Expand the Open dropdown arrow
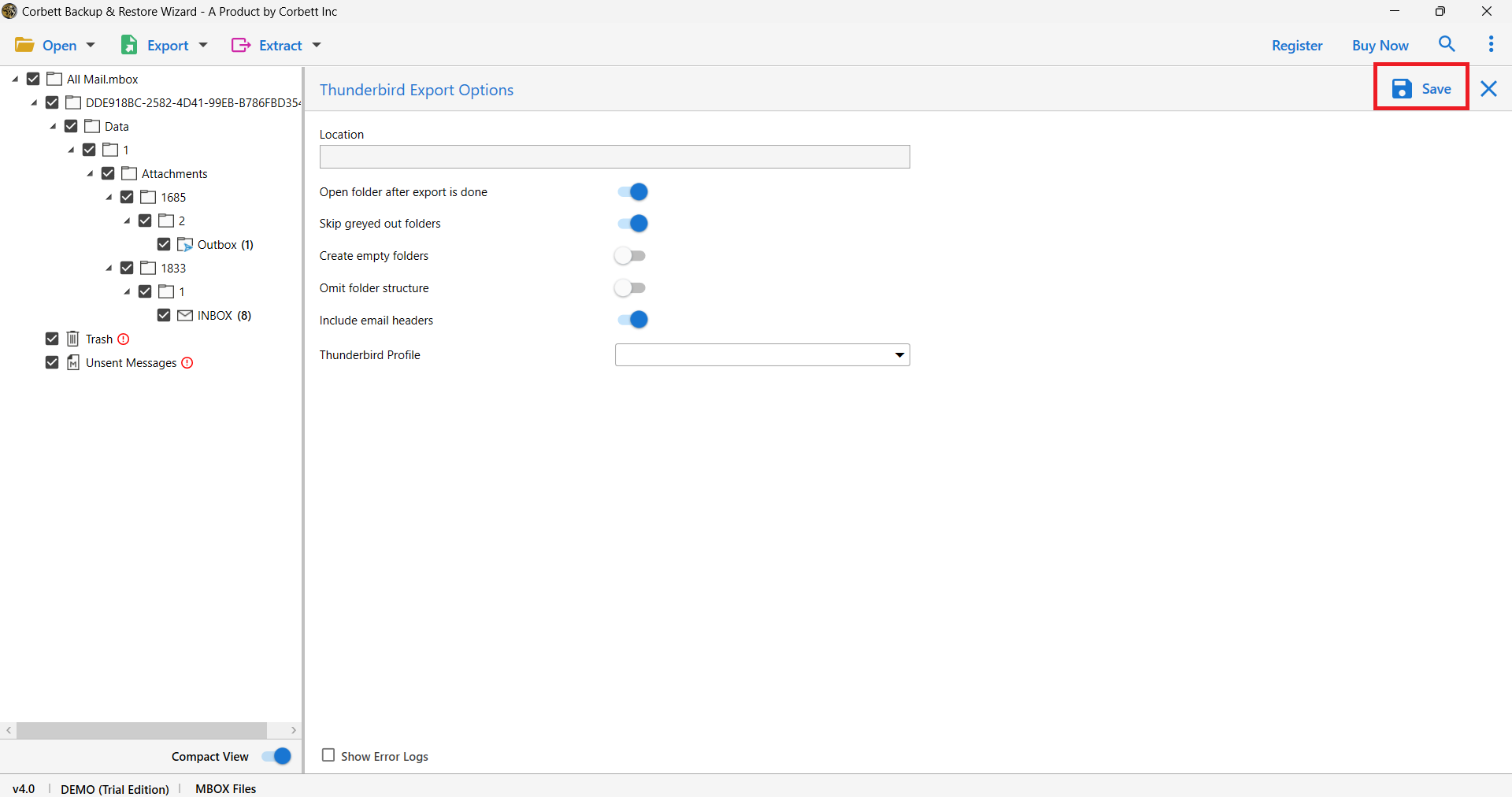 coord(91,46)
